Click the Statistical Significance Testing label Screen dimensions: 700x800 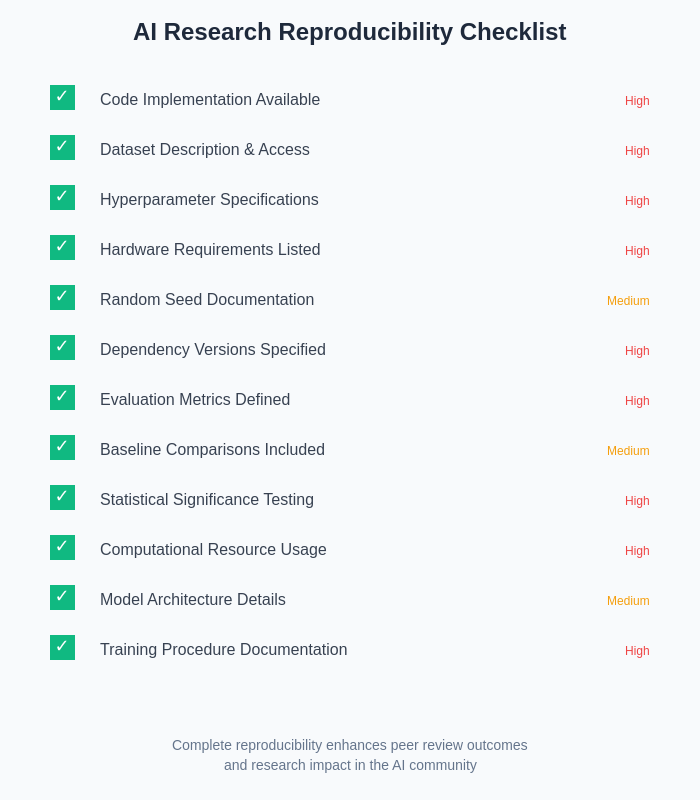207,500
